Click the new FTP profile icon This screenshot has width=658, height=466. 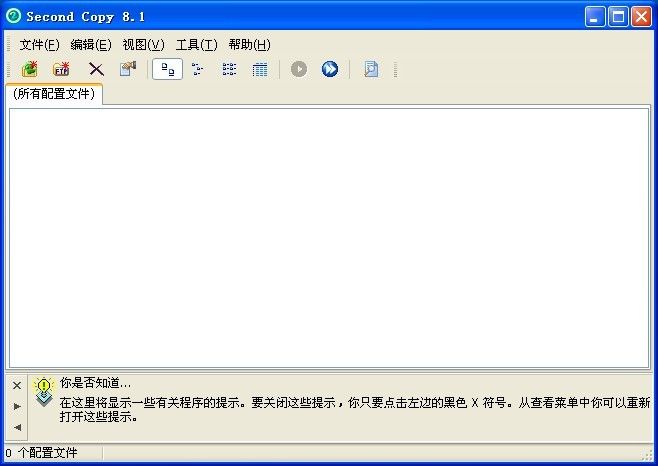click(x=62, y=69)
